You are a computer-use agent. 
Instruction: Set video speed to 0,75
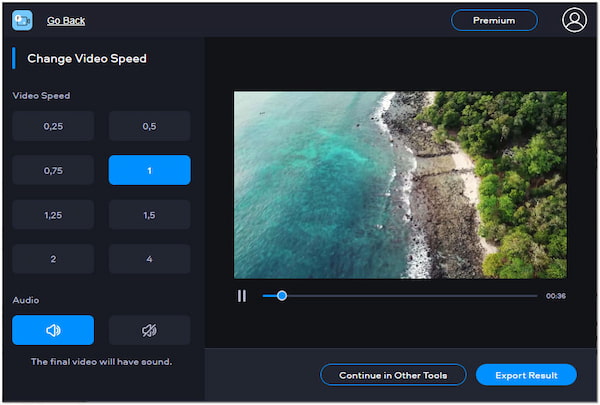pos(53,170)
